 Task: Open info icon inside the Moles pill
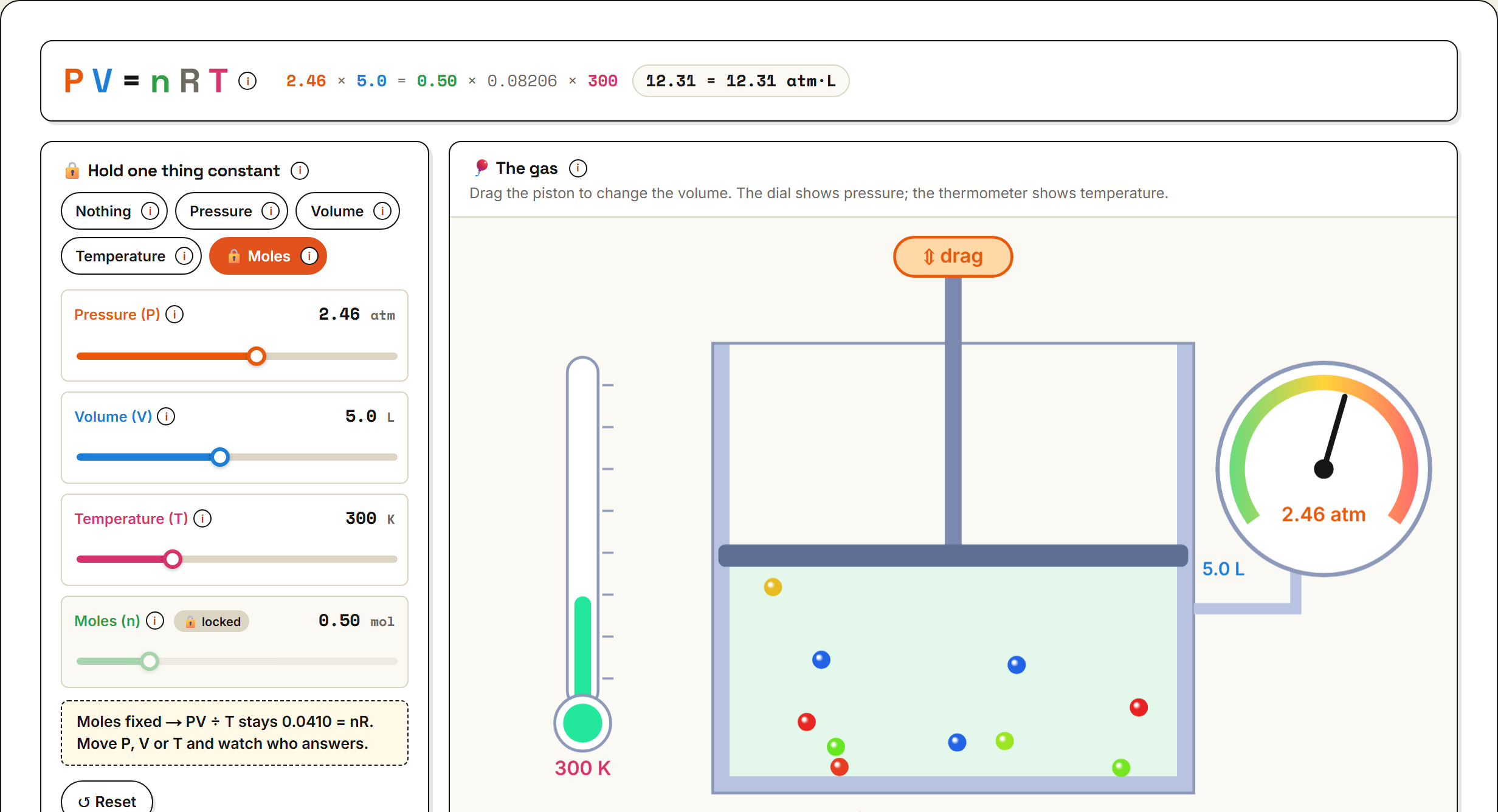pyautogui.click(x=309, y=256)
